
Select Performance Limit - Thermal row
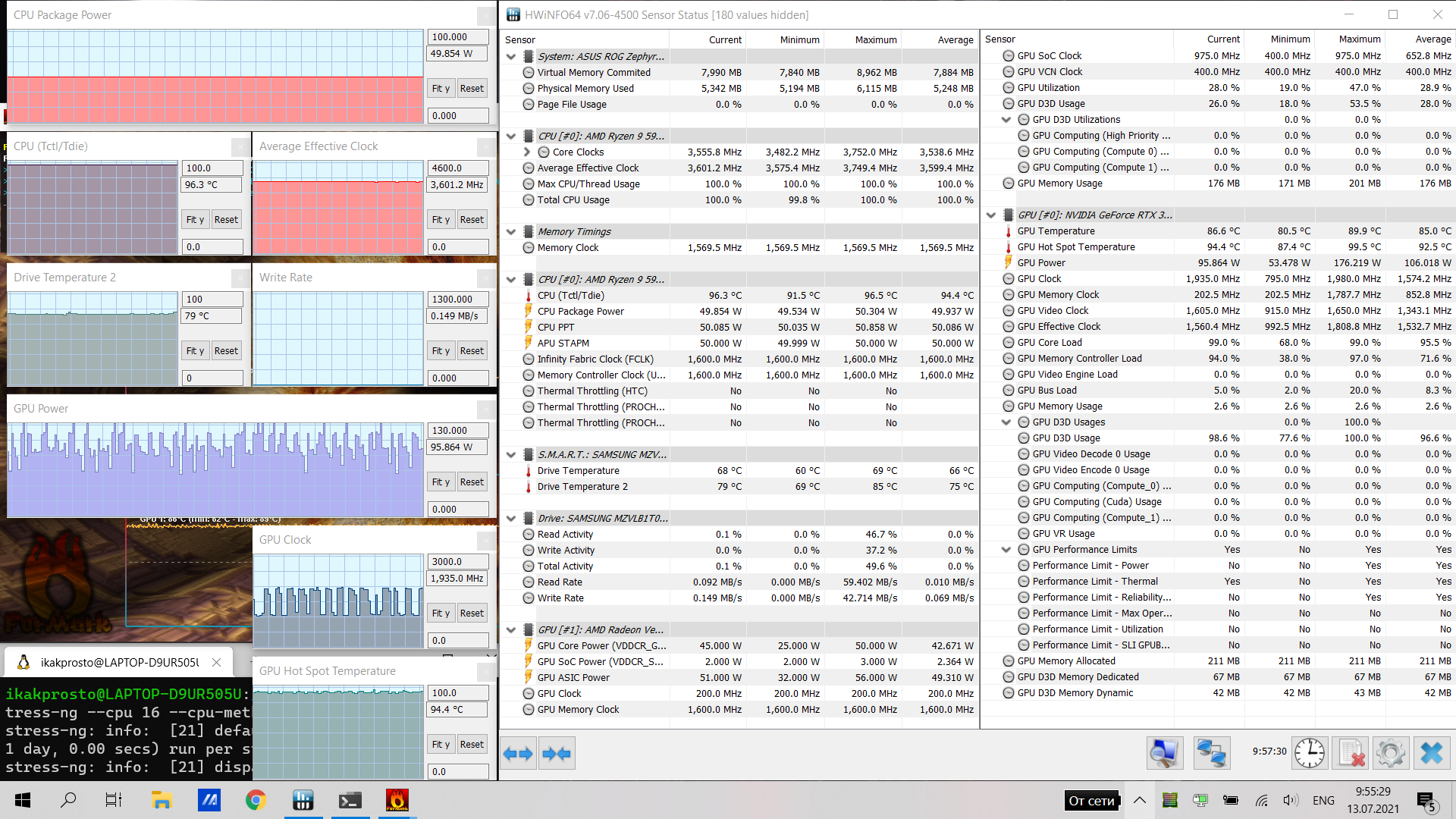[1218, 582]
